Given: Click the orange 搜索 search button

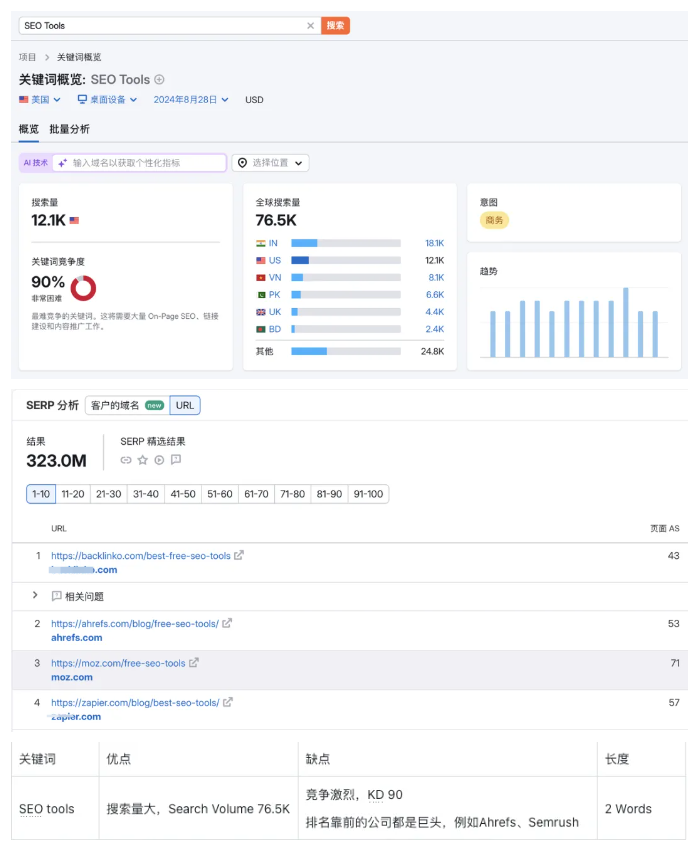Looking at the screenshot, I should point(335,26).
